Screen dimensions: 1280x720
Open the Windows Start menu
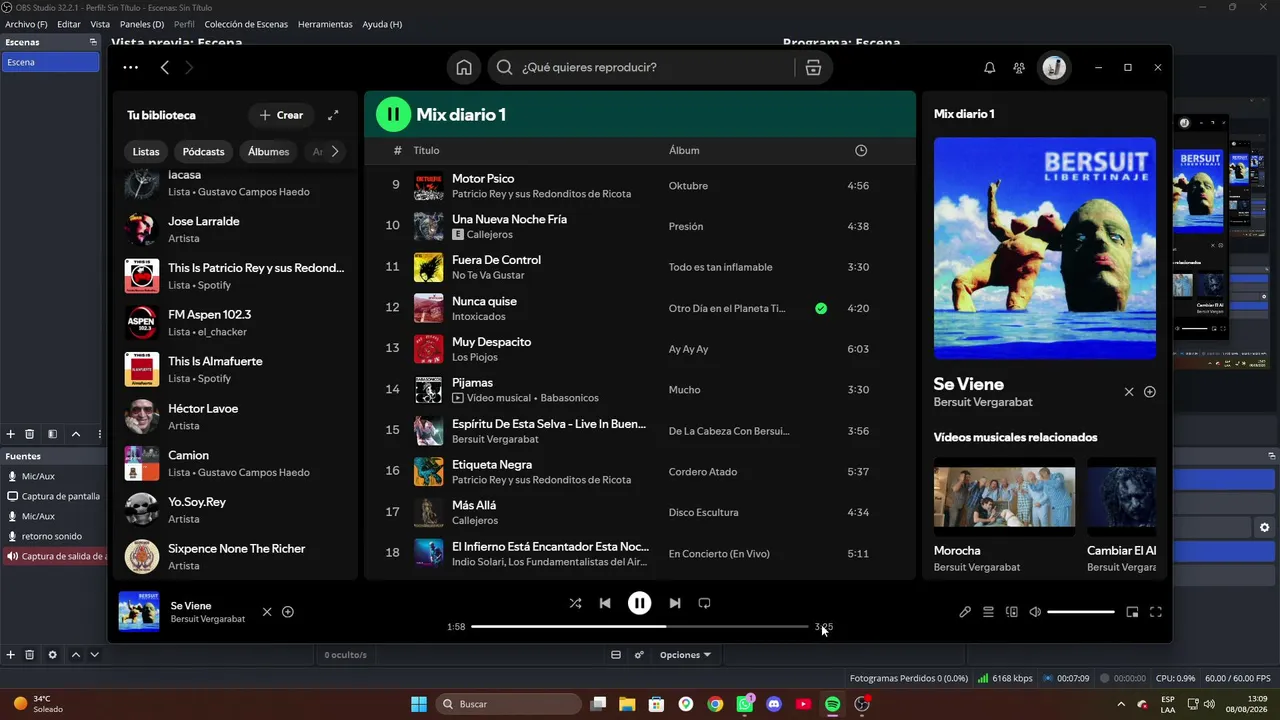coord(419,704)
